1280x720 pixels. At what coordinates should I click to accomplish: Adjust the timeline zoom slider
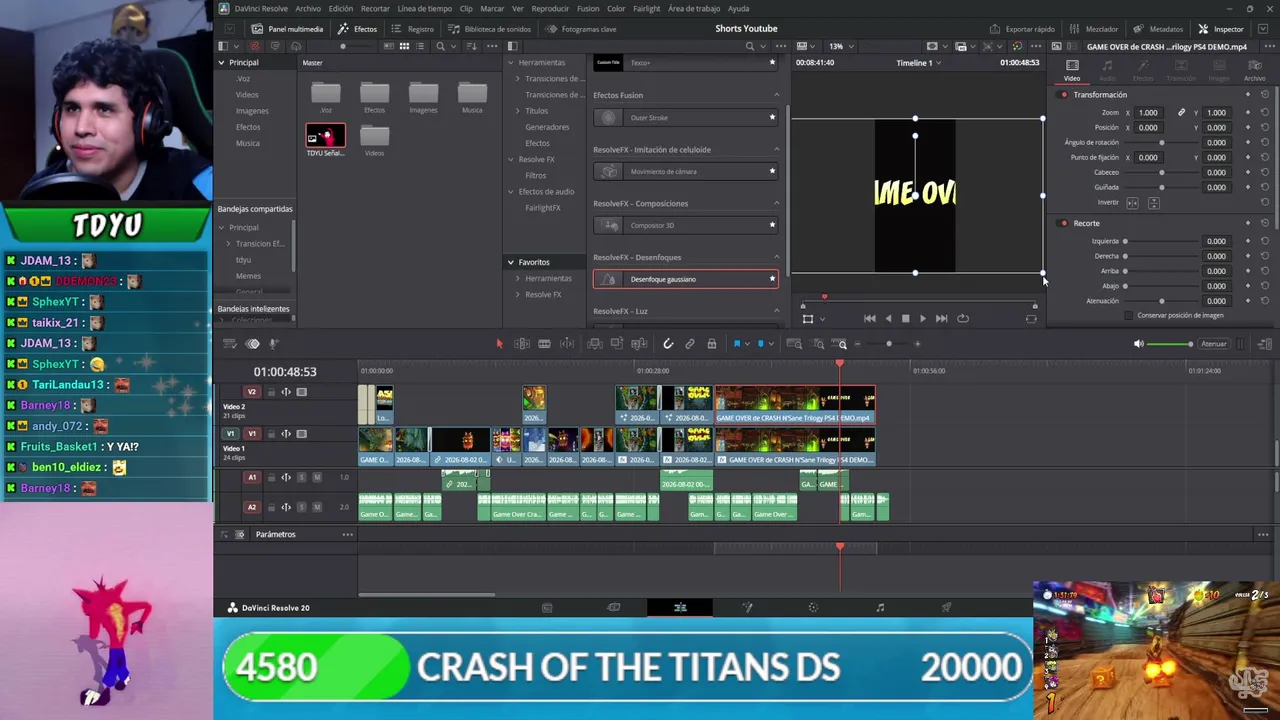point(889,344)
